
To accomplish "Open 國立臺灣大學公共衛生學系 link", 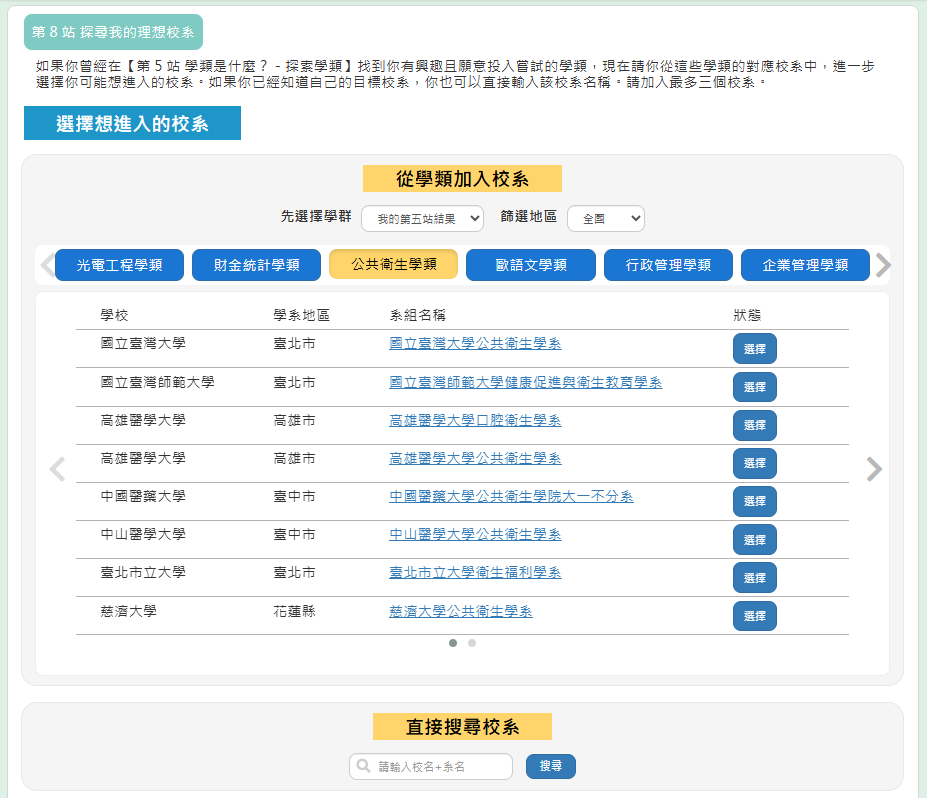I will coord(475,344).
